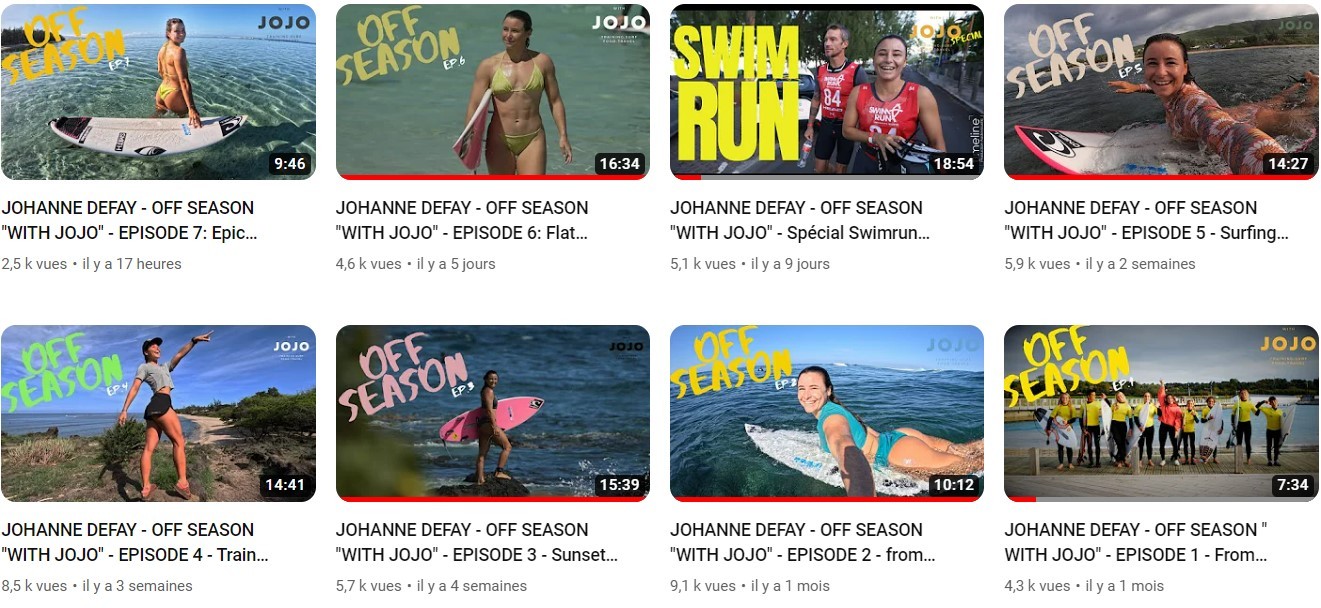Viewport: 1321px width, 608px height.
Task: Click the Episode 7: Epic video title
Action: tap(130, 221)
